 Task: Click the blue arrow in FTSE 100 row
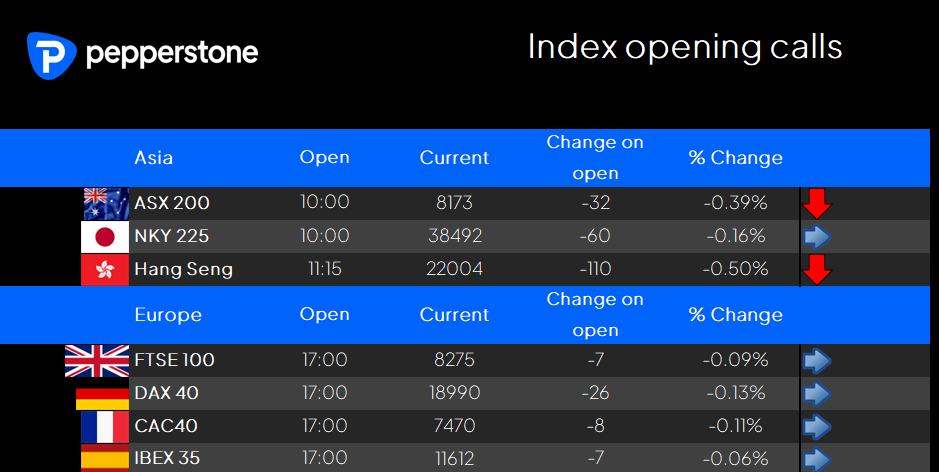(x=817, y=361)
